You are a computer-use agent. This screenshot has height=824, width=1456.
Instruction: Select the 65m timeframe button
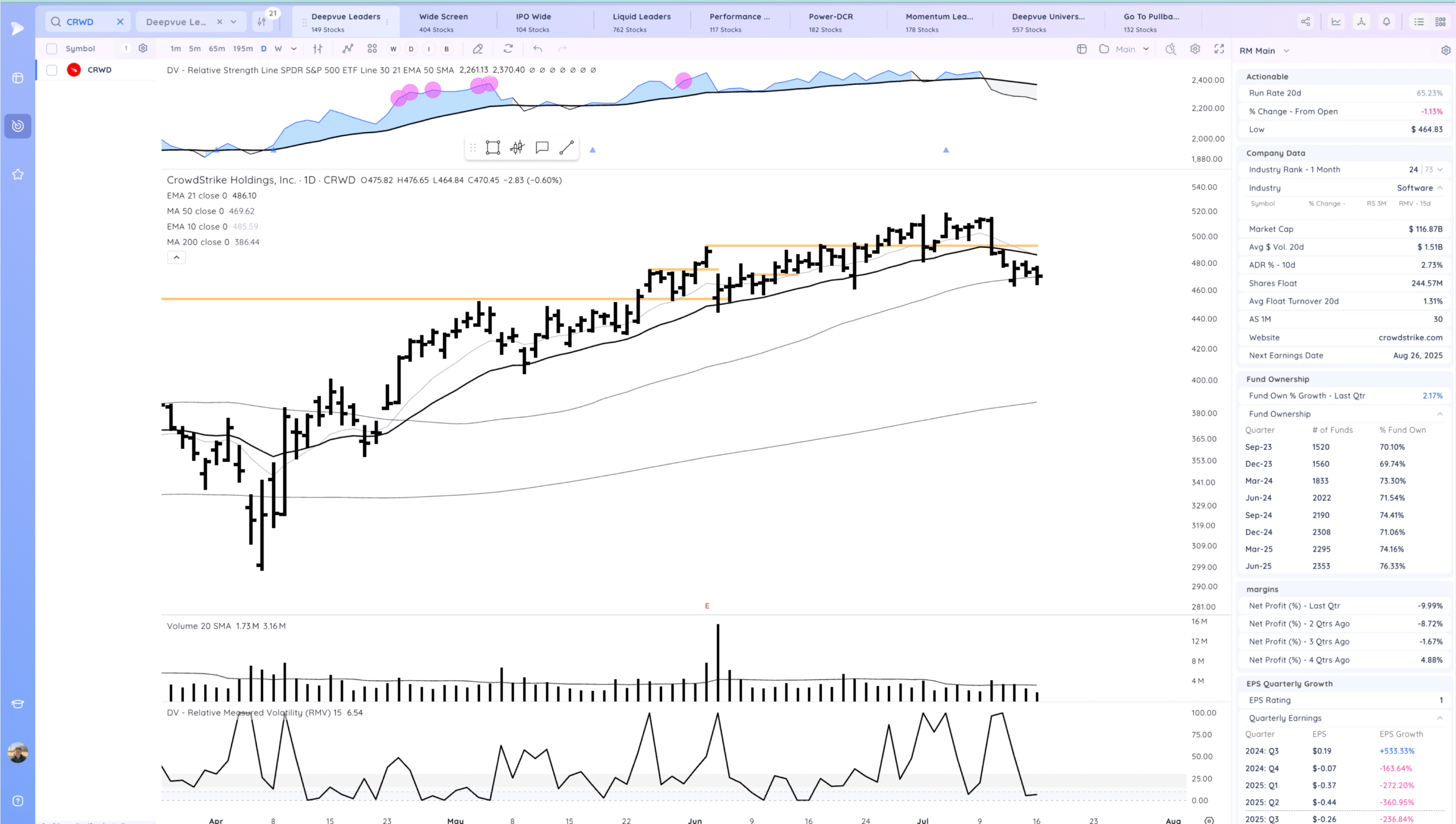[217, 49]
